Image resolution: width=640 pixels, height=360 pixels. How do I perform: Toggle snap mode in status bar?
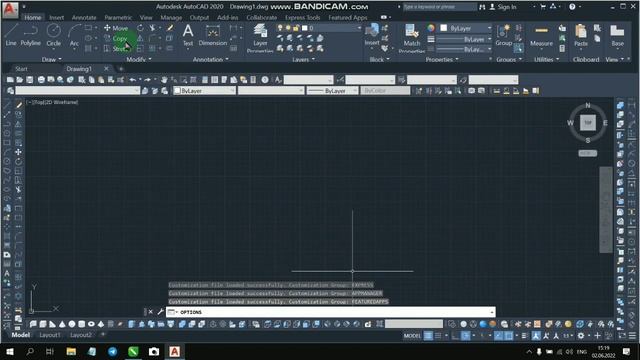click(x=438, y=336)
